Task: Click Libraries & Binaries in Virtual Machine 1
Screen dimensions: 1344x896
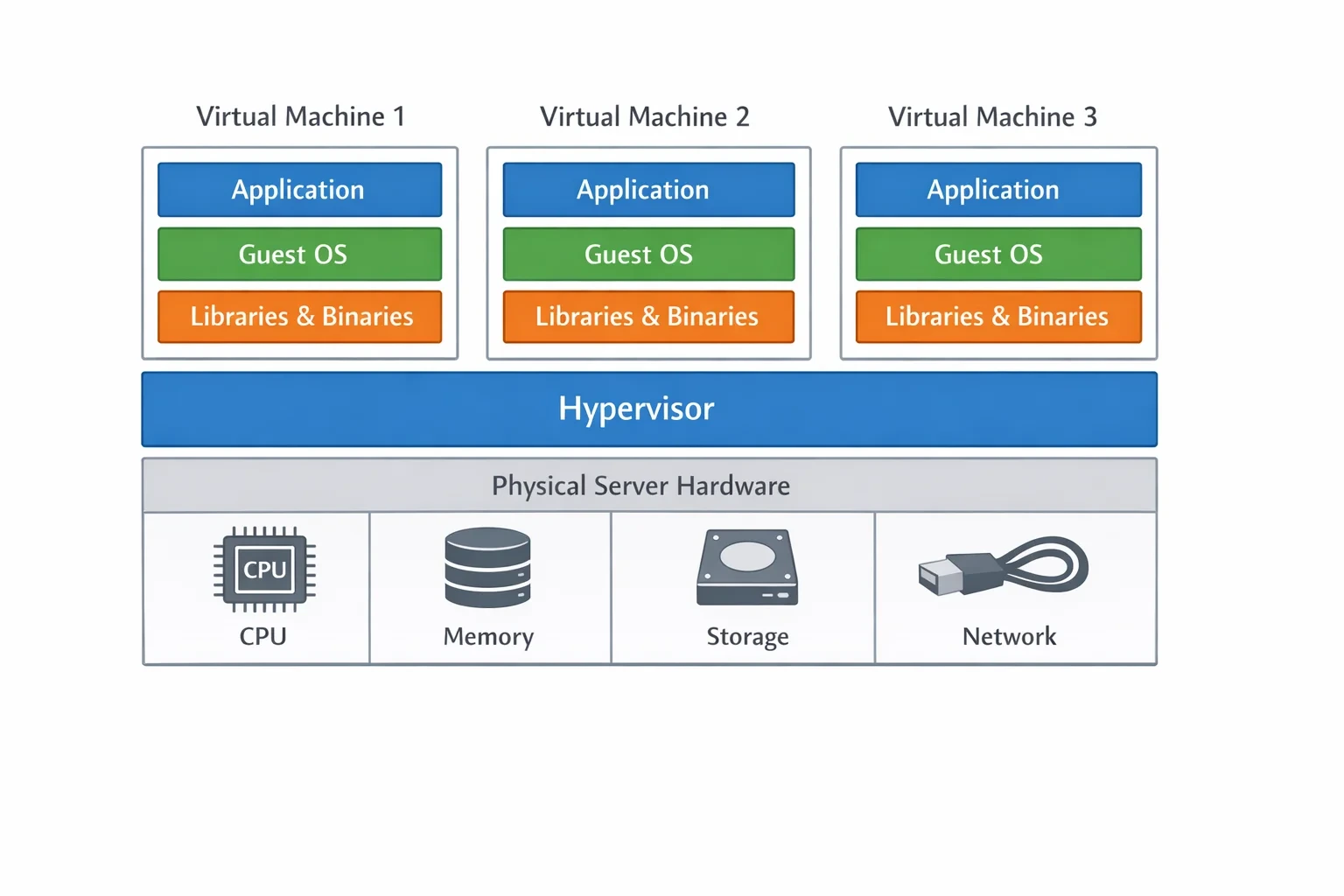Action: [299, 317]
